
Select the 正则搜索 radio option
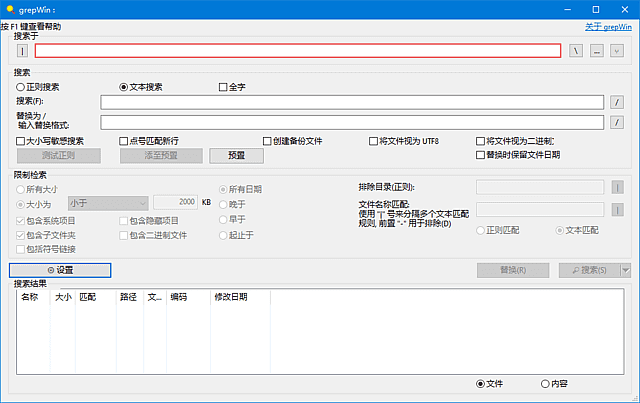coord(21,87)
